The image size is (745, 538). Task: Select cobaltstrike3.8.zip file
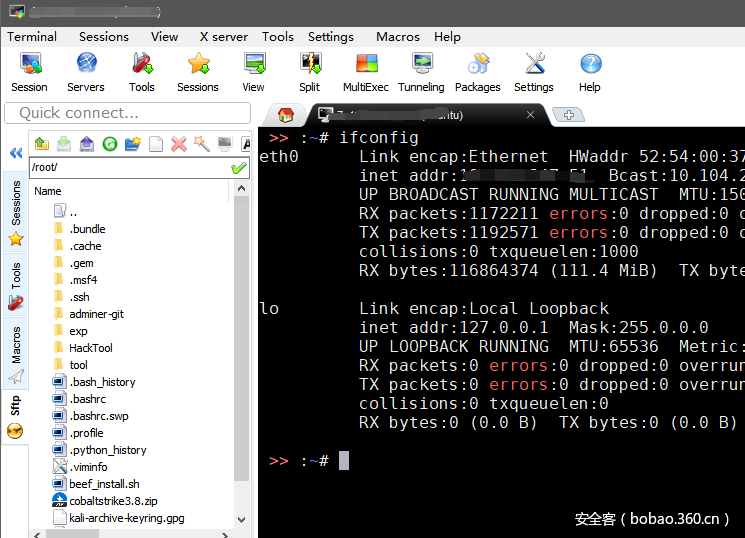tap(112, 501)
